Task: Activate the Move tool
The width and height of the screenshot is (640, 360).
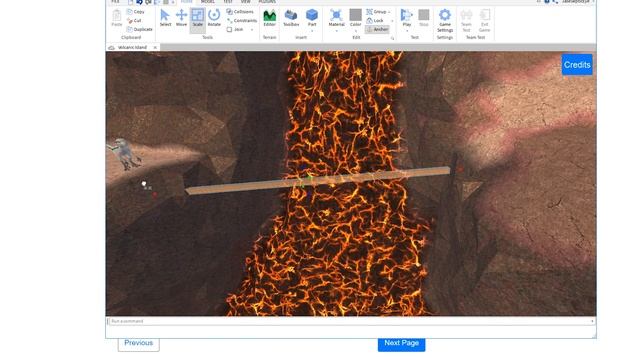Action: pyautogui.click(x=181, y=18)
